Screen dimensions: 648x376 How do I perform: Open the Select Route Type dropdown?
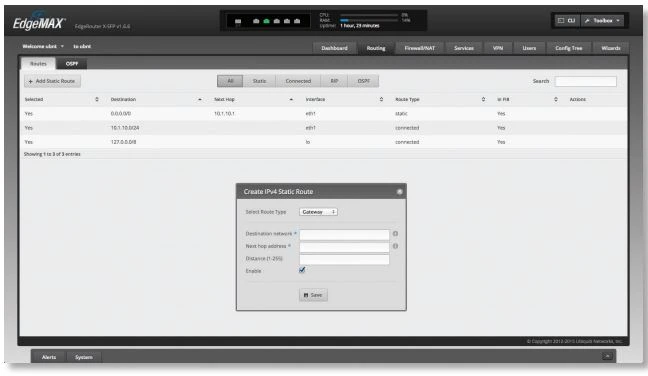(318, 212)
